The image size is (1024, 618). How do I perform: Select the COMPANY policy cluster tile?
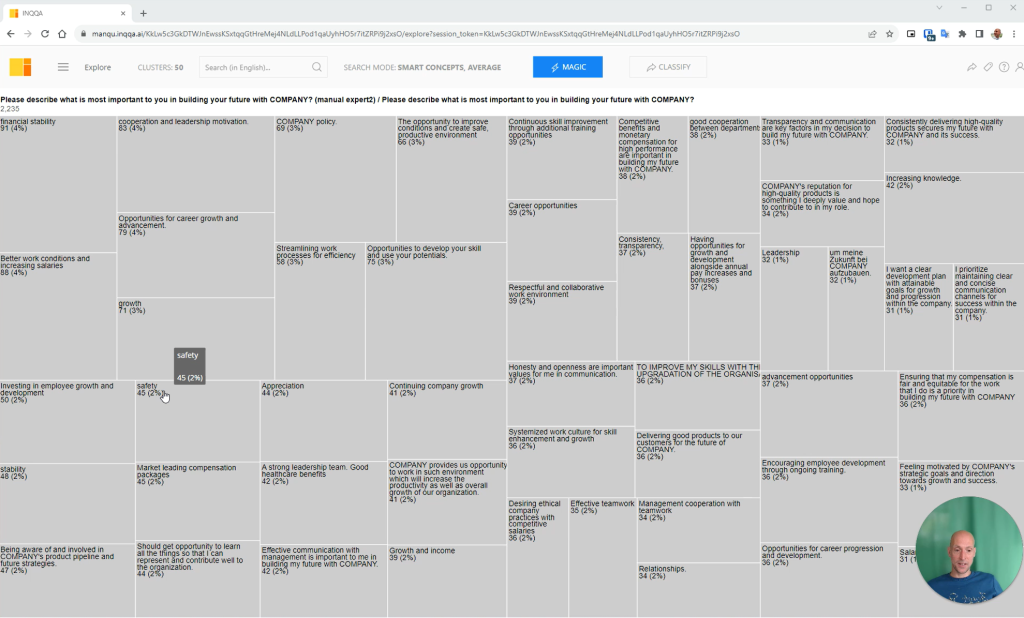click(335, 179)
